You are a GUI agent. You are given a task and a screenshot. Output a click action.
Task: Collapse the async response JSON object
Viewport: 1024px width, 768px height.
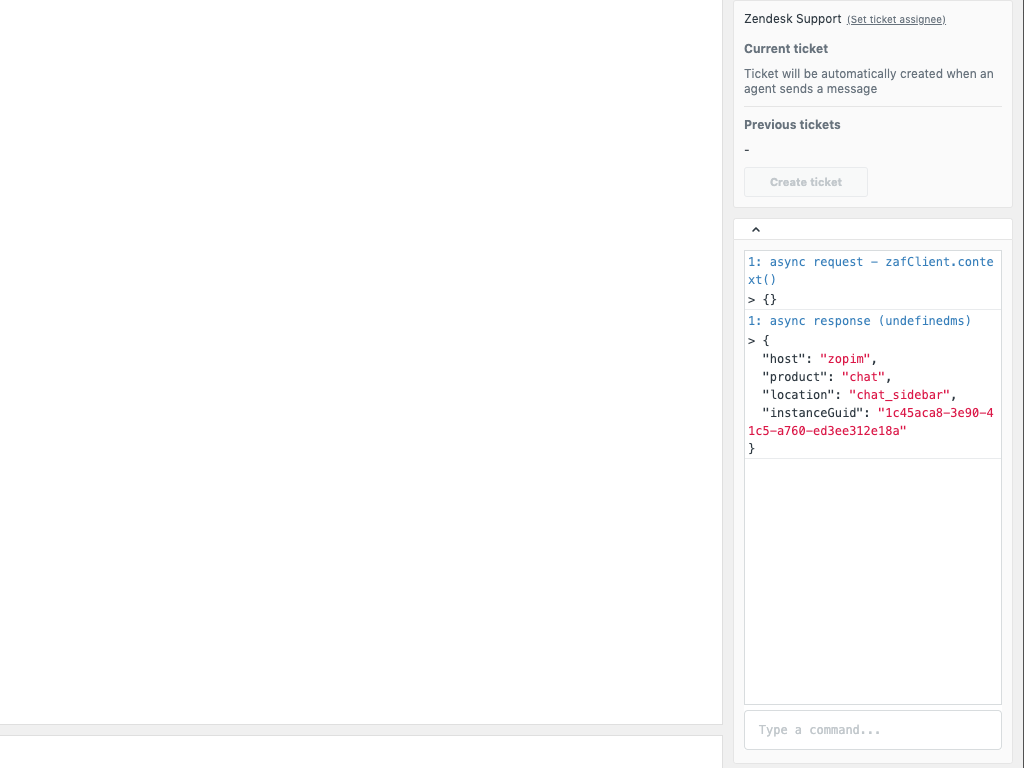752,341
